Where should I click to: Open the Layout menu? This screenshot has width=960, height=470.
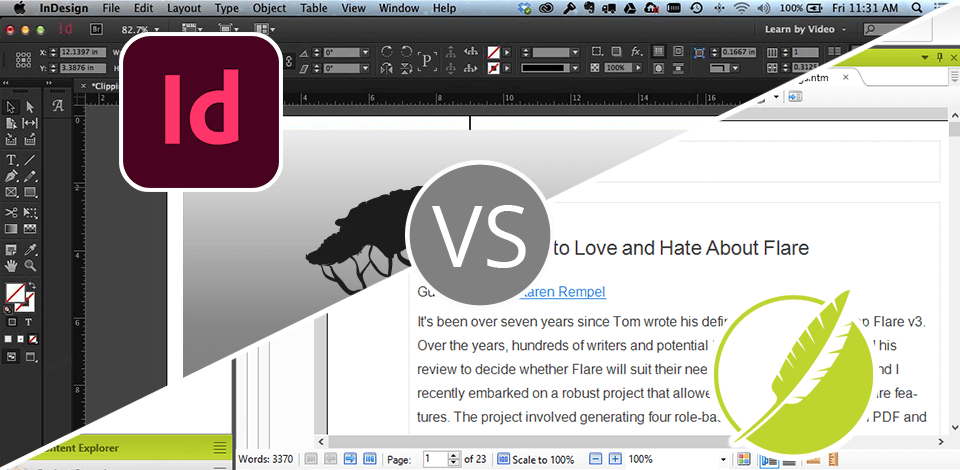[x=183, y=8]
